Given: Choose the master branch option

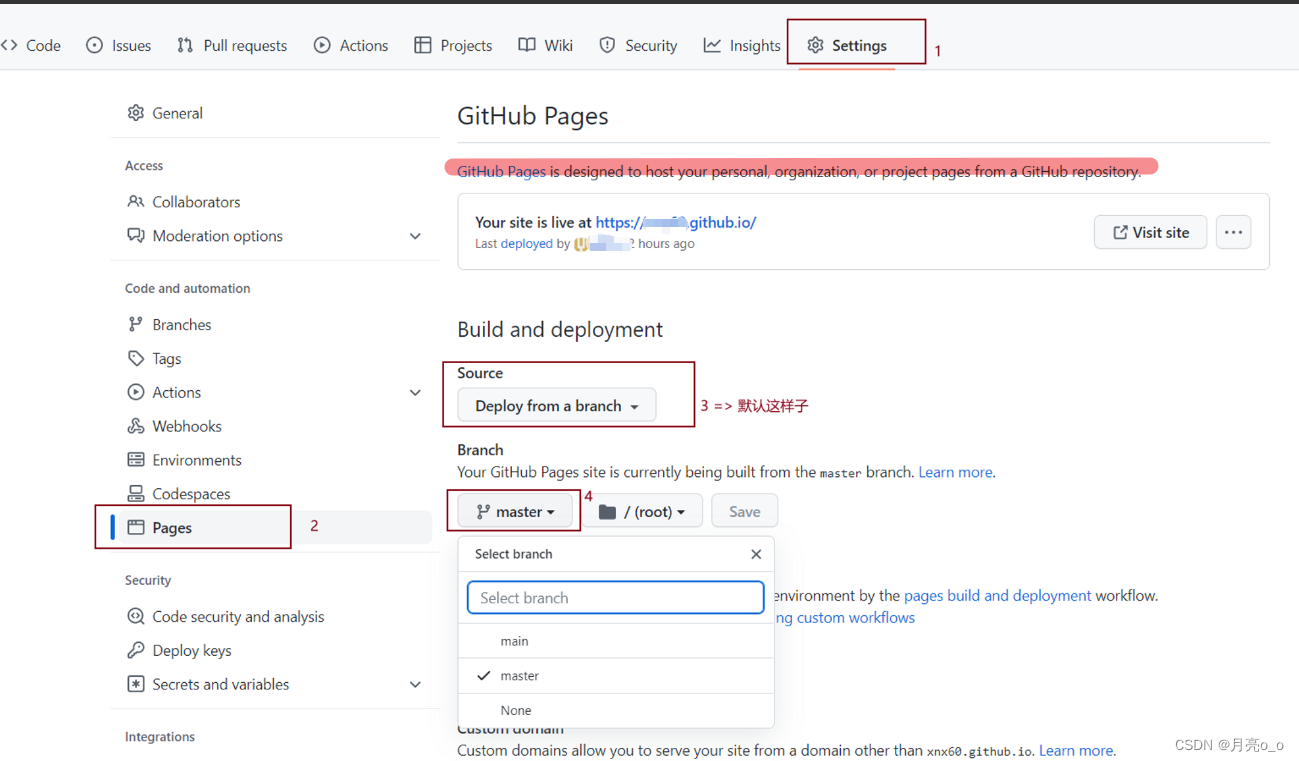Looking at the screenshot, I should click(616, 676).
